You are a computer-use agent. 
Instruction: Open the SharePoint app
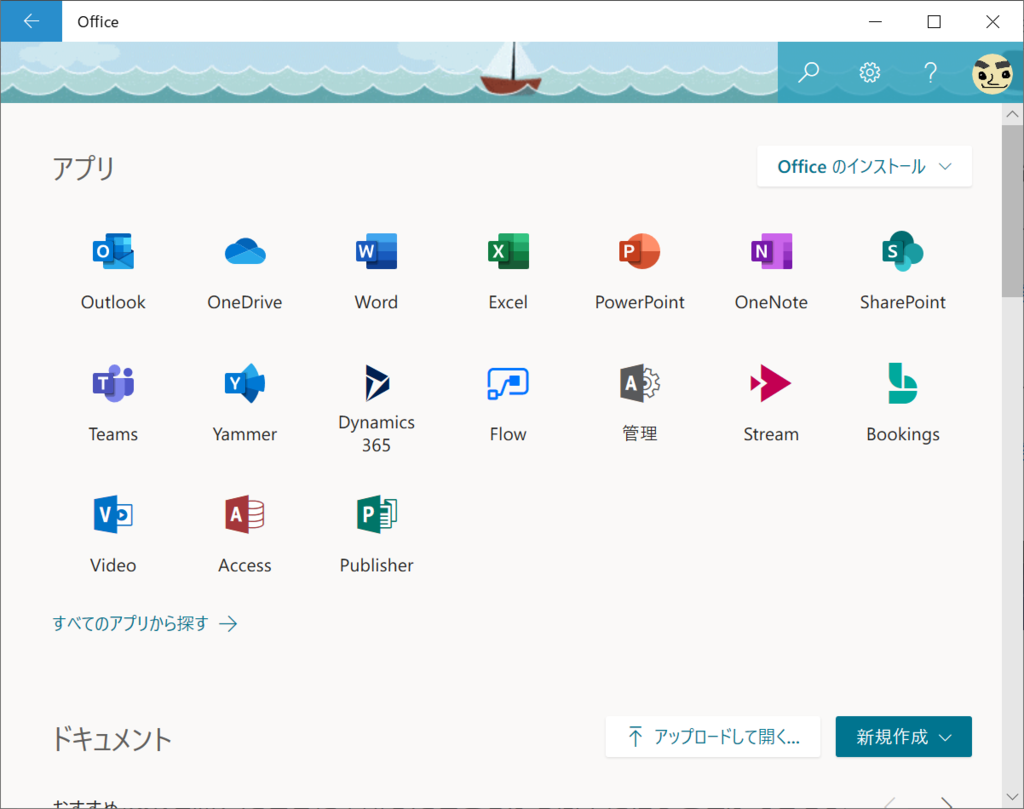pyautogui.click(x=903, y=272)
